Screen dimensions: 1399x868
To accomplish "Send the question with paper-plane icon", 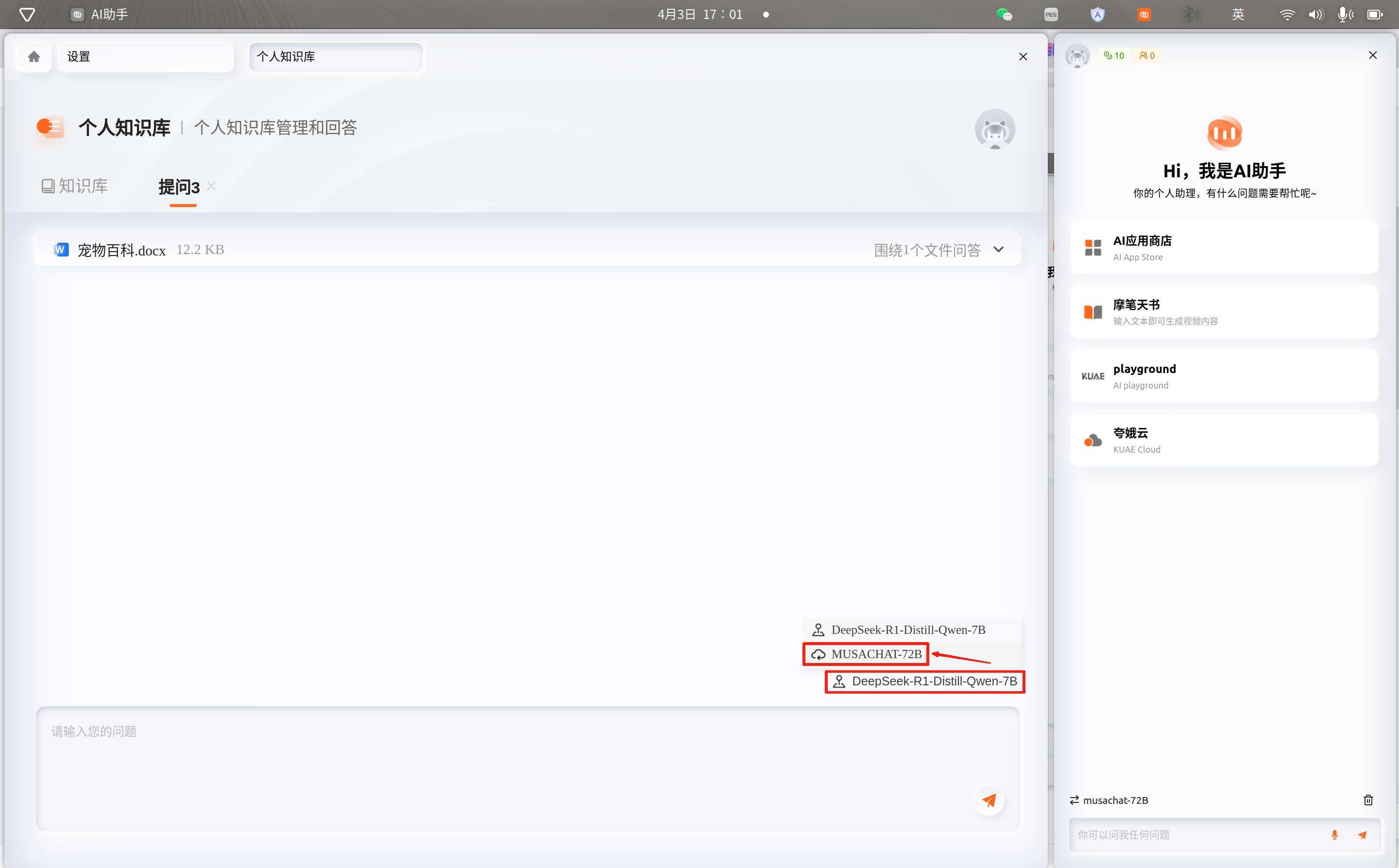I will point(989,800).
